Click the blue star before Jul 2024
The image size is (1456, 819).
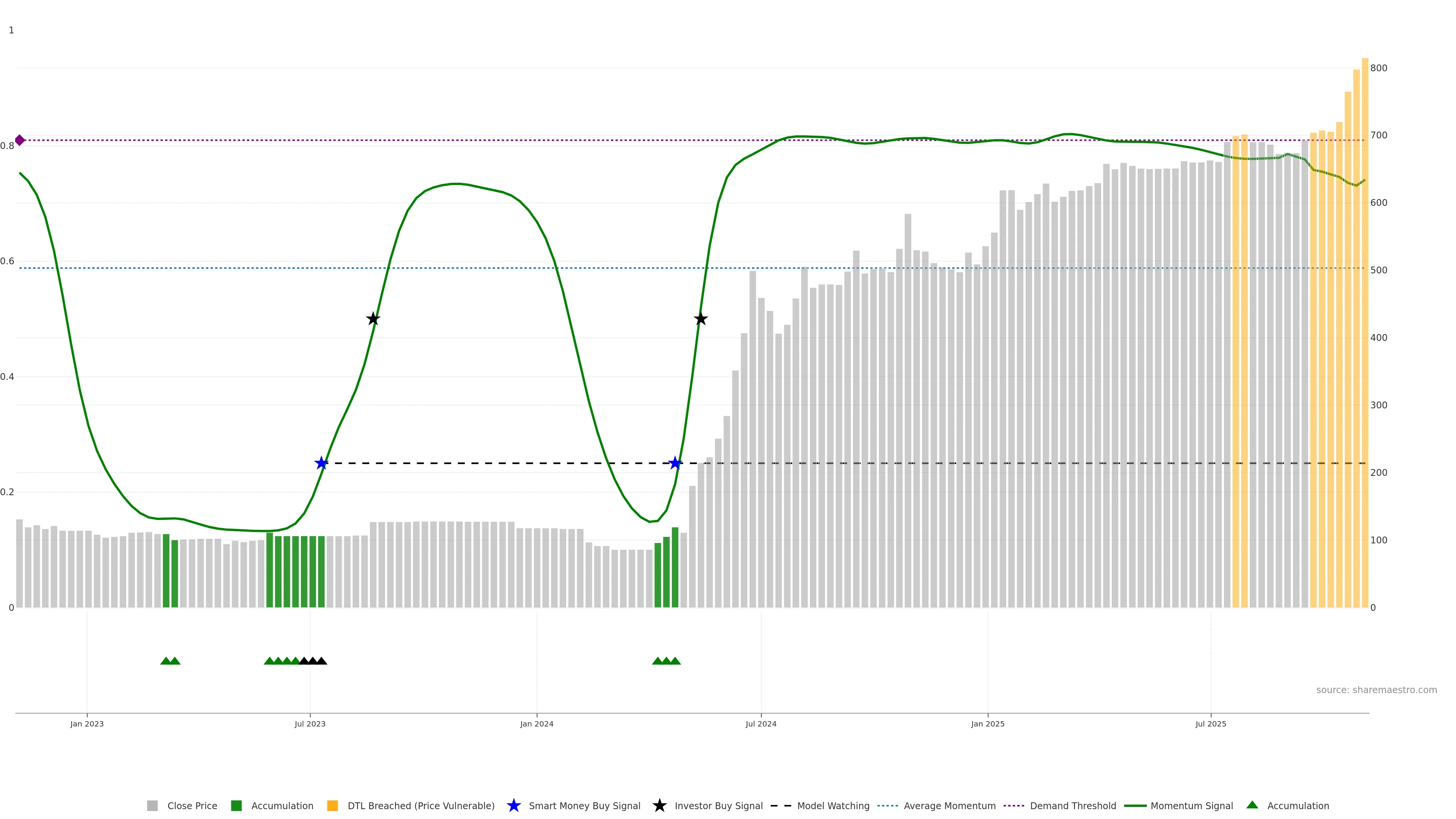pyautogui.click(x=675, y=463)
